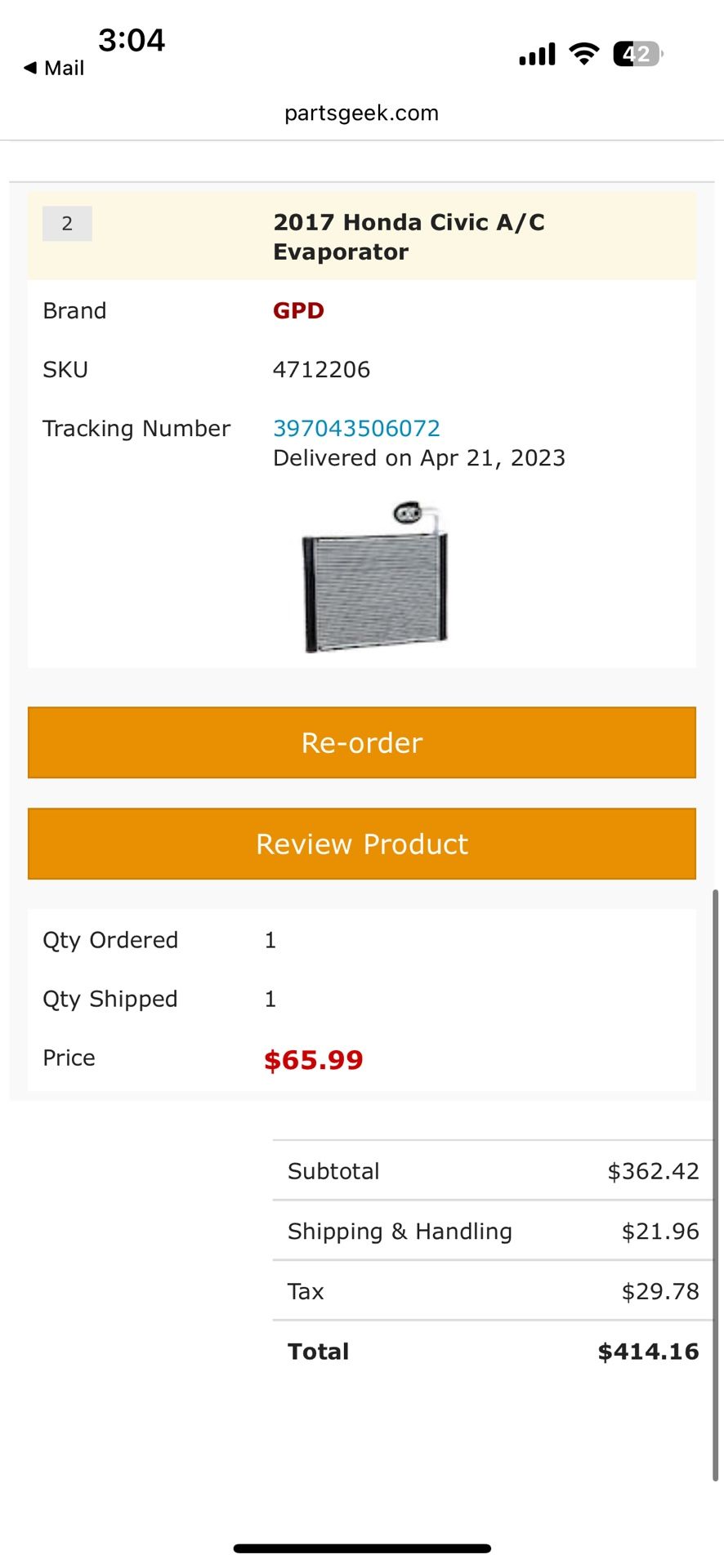This screenshot has width=724, height=1568.
Task: Tap the $65.99 price
Action: pyautogui.click(x=313, y=1059)
